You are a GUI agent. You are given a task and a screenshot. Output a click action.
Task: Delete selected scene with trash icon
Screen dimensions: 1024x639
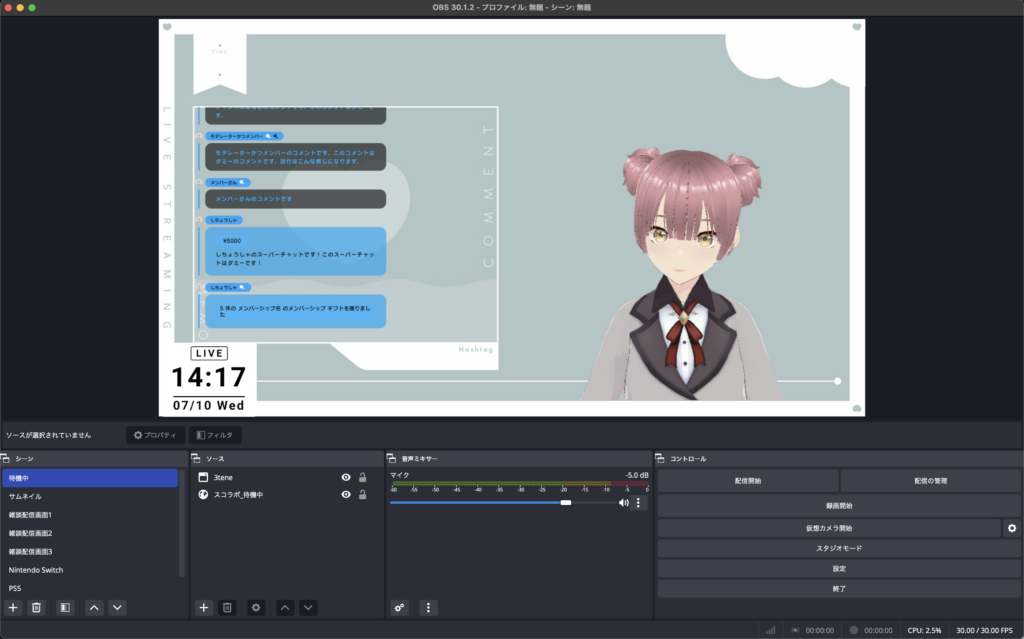click(37, 607)
